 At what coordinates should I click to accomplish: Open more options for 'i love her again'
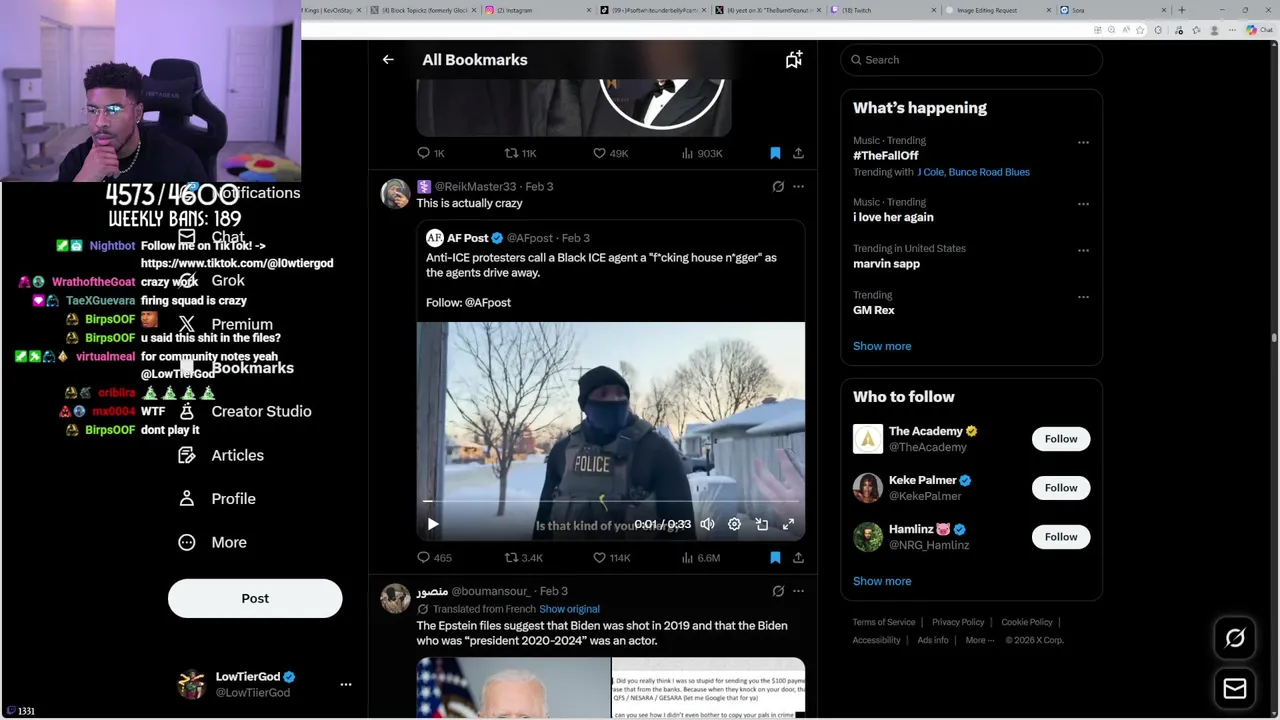click(x=1083, y=204)
